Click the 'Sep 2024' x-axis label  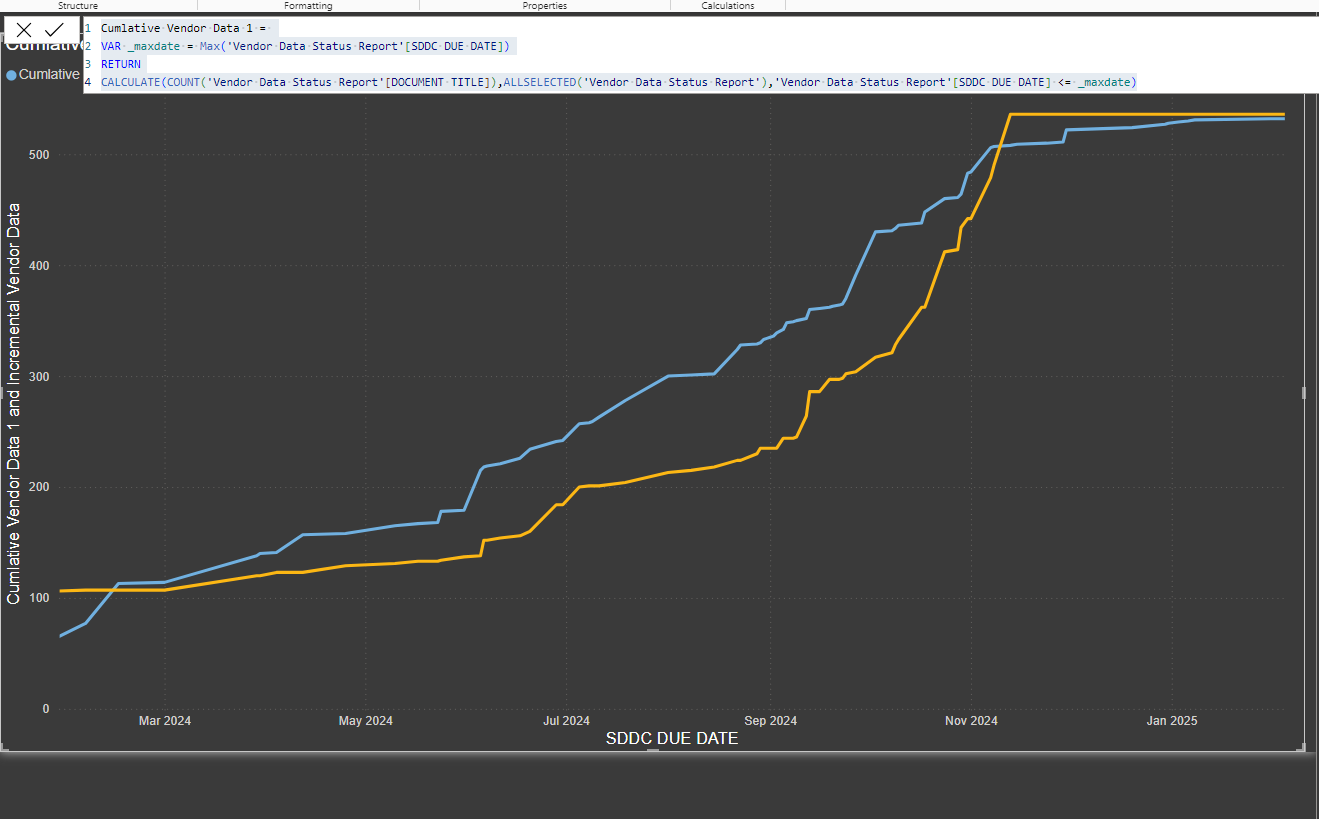(771, 721)
